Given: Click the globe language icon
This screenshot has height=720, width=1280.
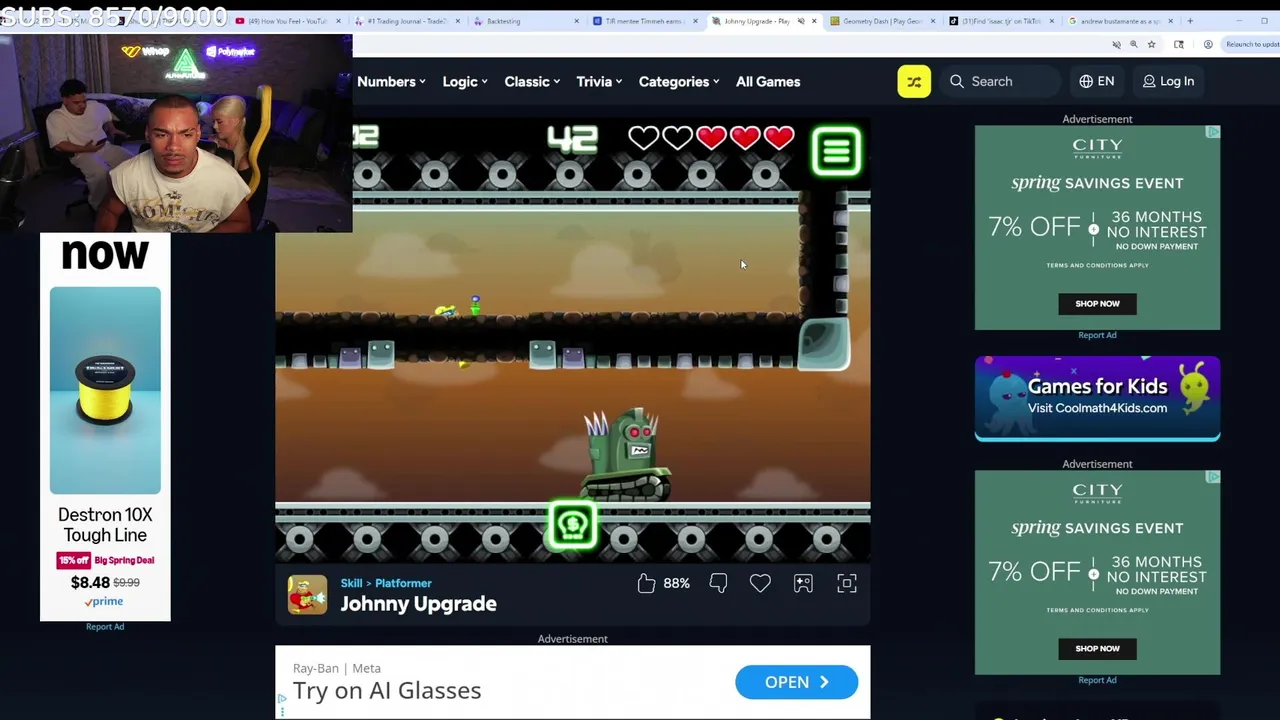Looking at the screenshot, I should [1086, 81].
